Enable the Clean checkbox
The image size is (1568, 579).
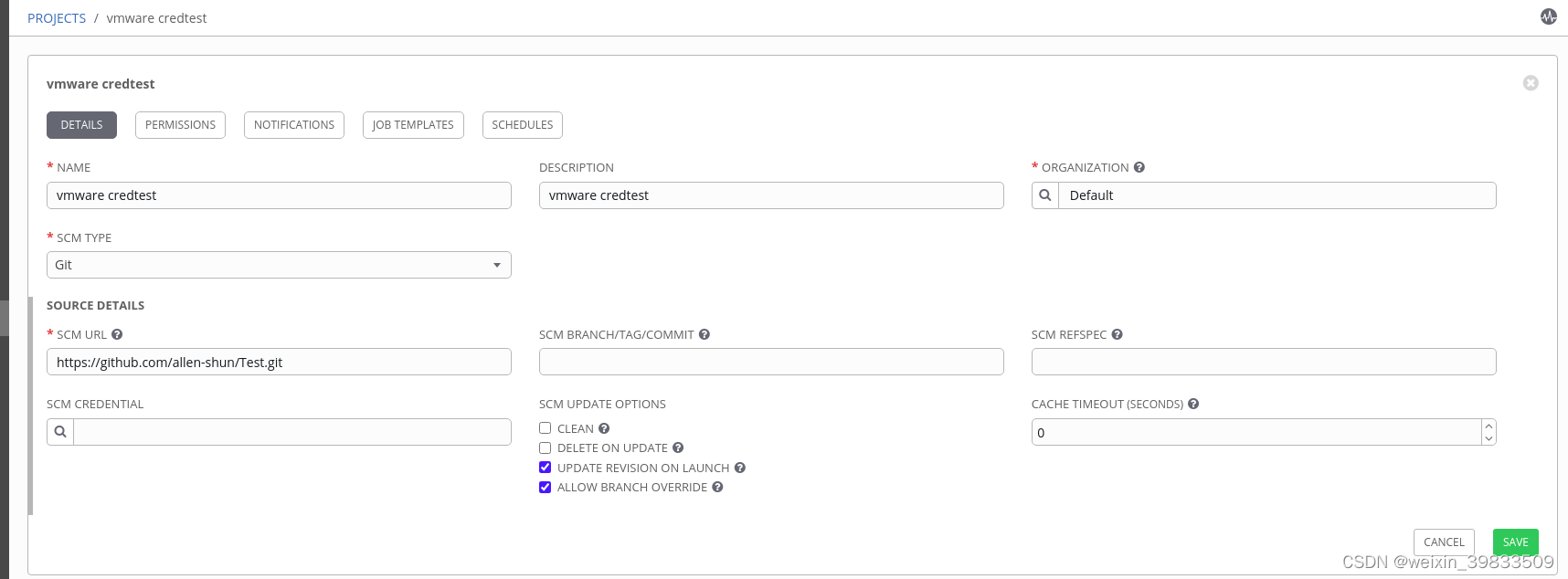pos(546,428)
